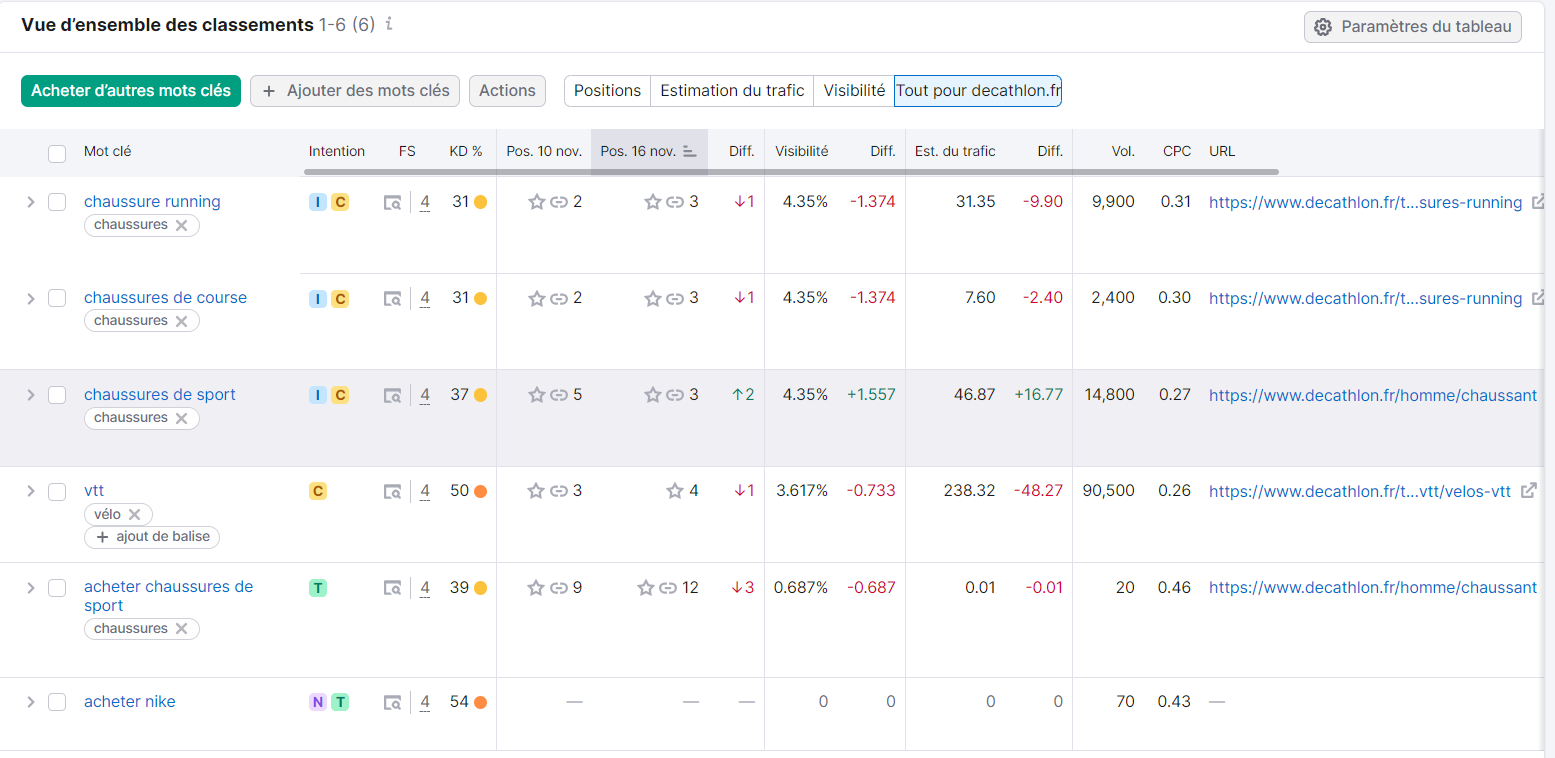This screenshot has height=758, width=1555.
Task: Click the horizontal scrollbar under column headers
Action: point(790,172)
